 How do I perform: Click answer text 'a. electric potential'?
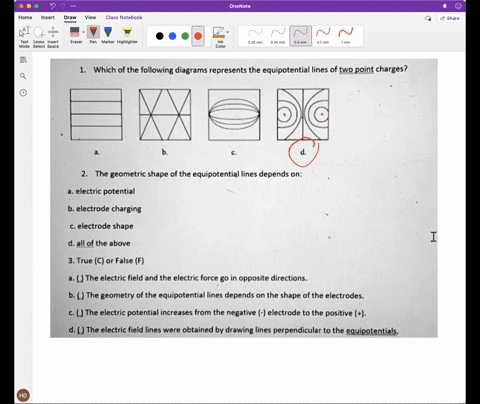101,191
